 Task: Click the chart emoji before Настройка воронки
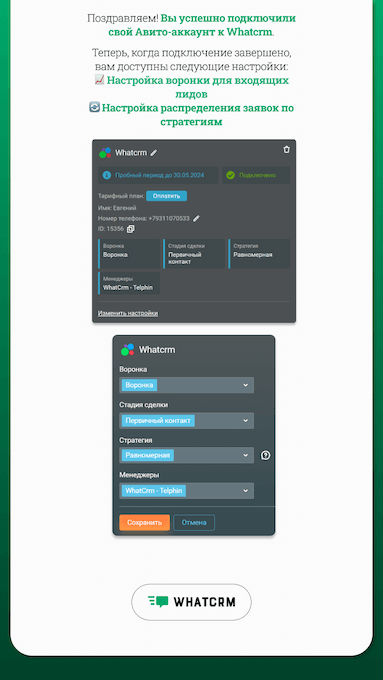point(99,80)
